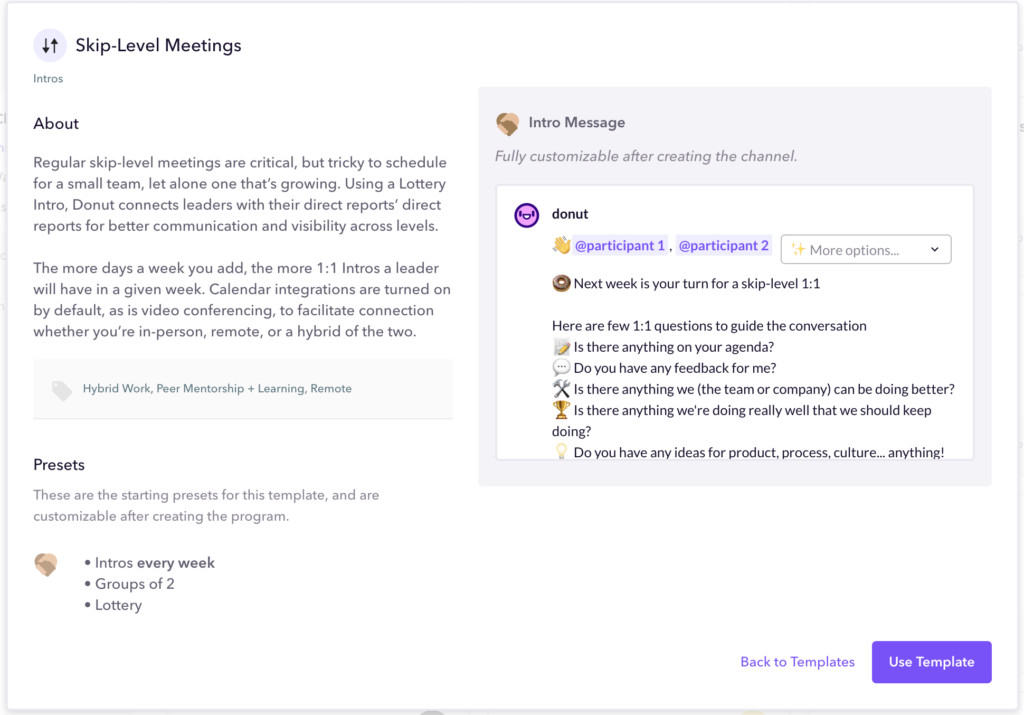Image resolution: width=1024 pixels, height=715 pixels.
Task: Select the Intros label under the title
Action: point(48,78)
